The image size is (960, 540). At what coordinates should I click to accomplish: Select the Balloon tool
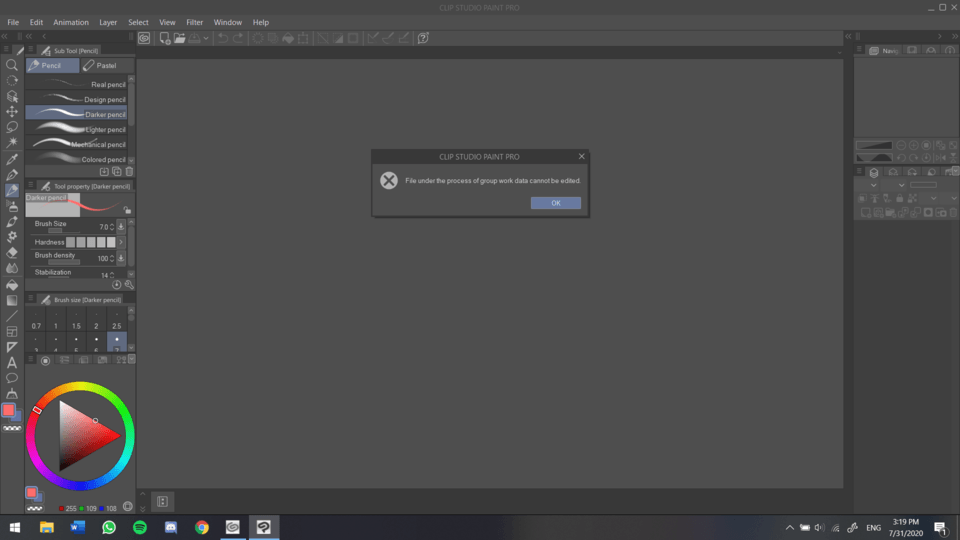[x=12, y=378]
